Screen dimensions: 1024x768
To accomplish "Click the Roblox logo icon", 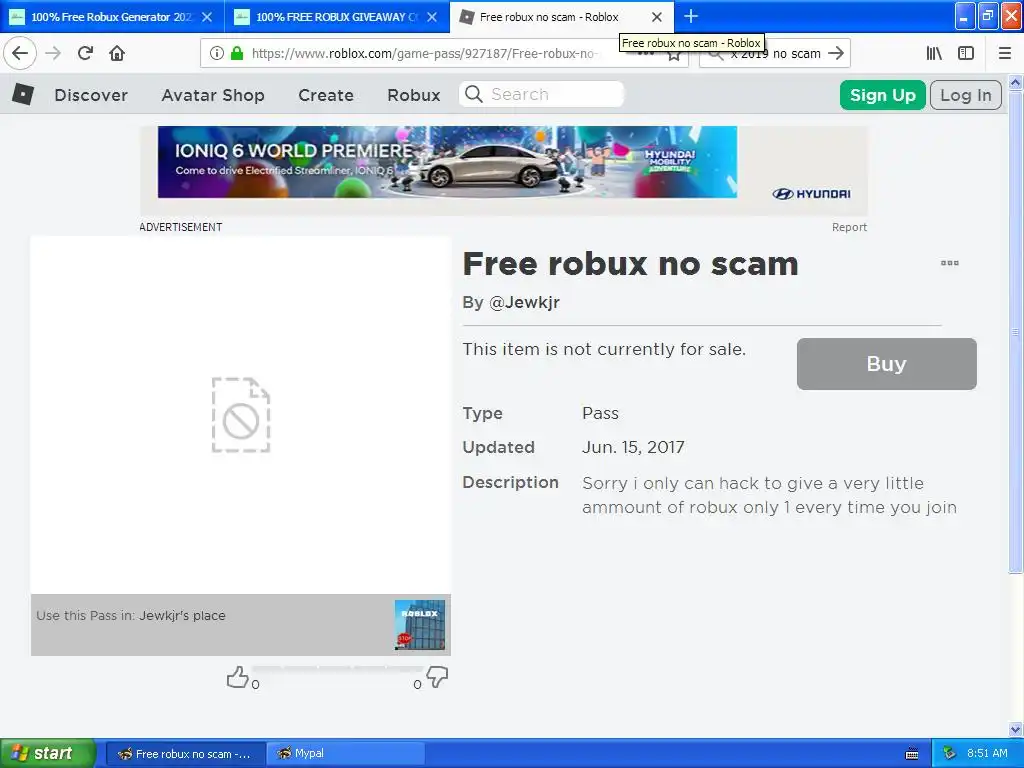I will coord(23,95).
